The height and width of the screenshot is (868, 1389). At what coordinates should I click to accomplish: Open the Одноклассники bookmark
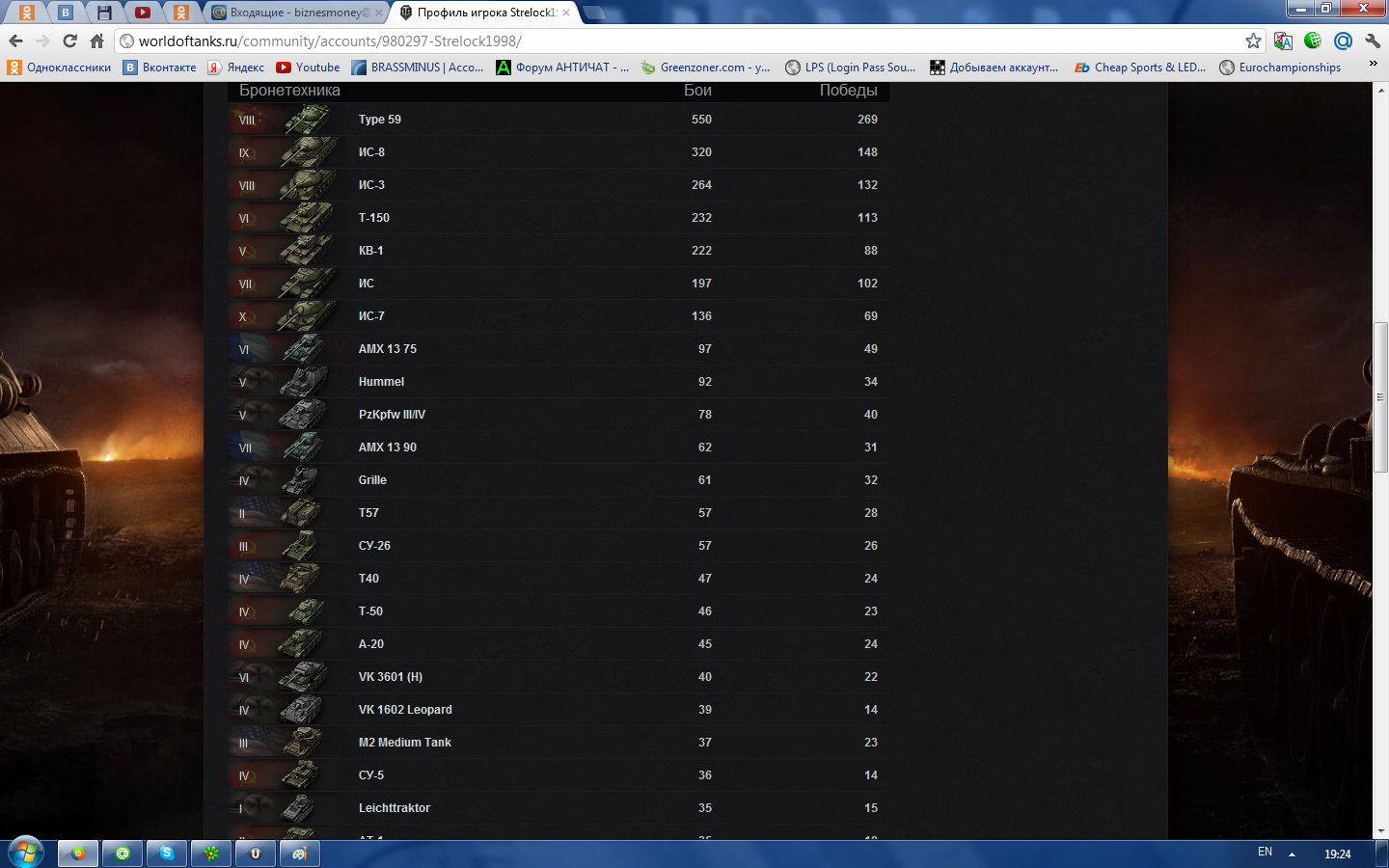(59, 68)
